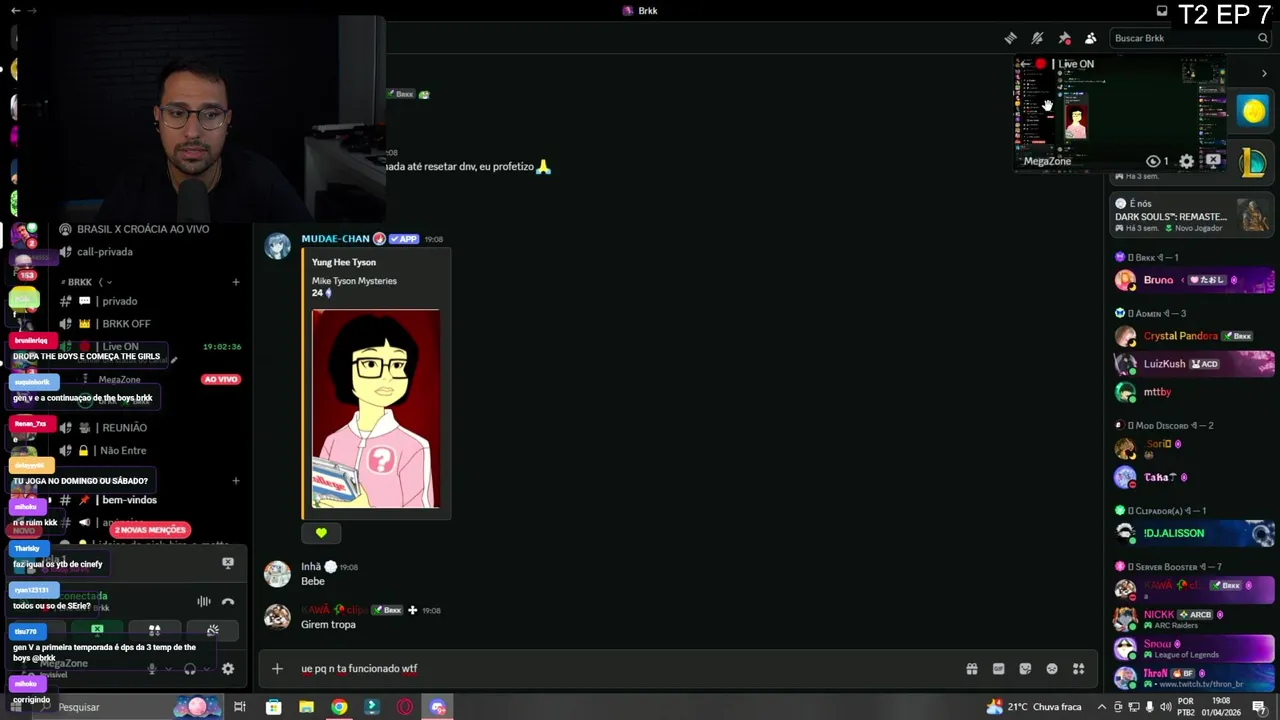The height and width of the screenshot is (720, 1280).
Task: Open the inbox icon in title bar
Action: click(1162, 11)
